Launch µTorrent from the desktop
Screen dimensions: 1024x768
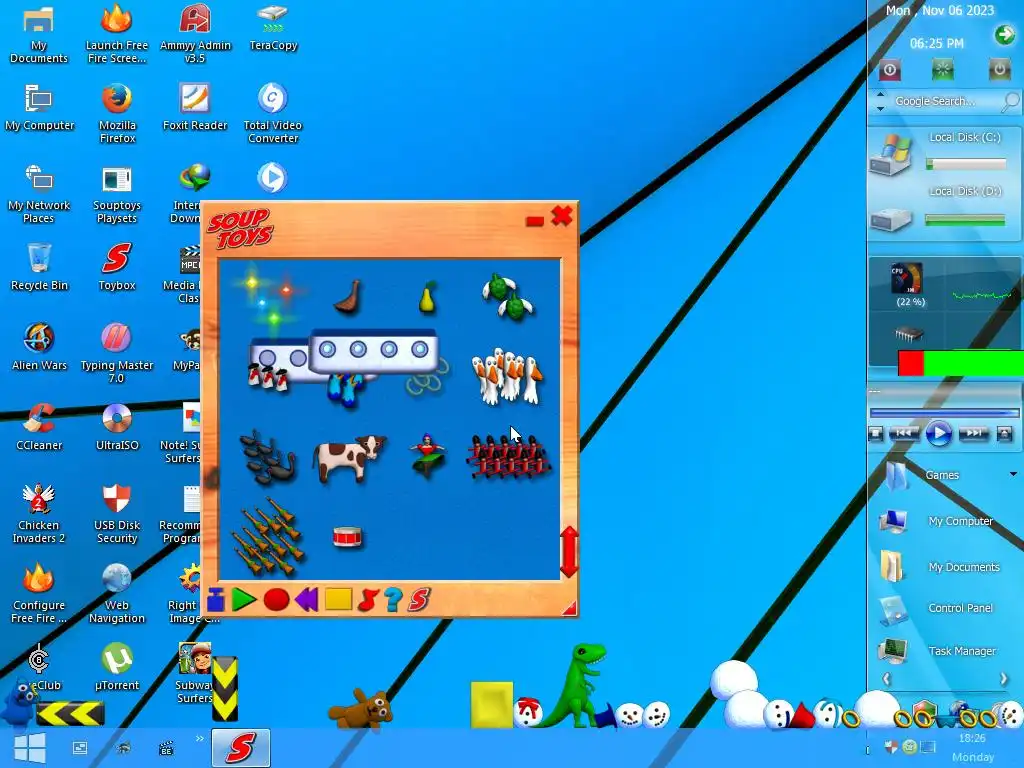[x=117, y=667]
